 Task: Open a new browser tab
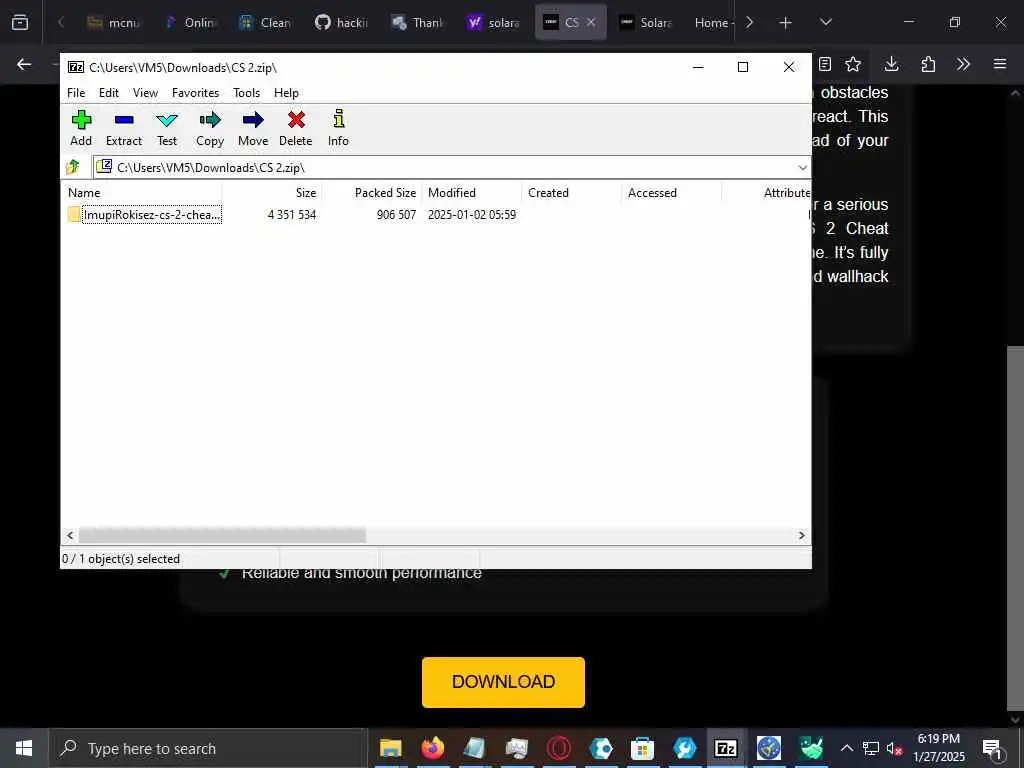(x=786, y=22)
